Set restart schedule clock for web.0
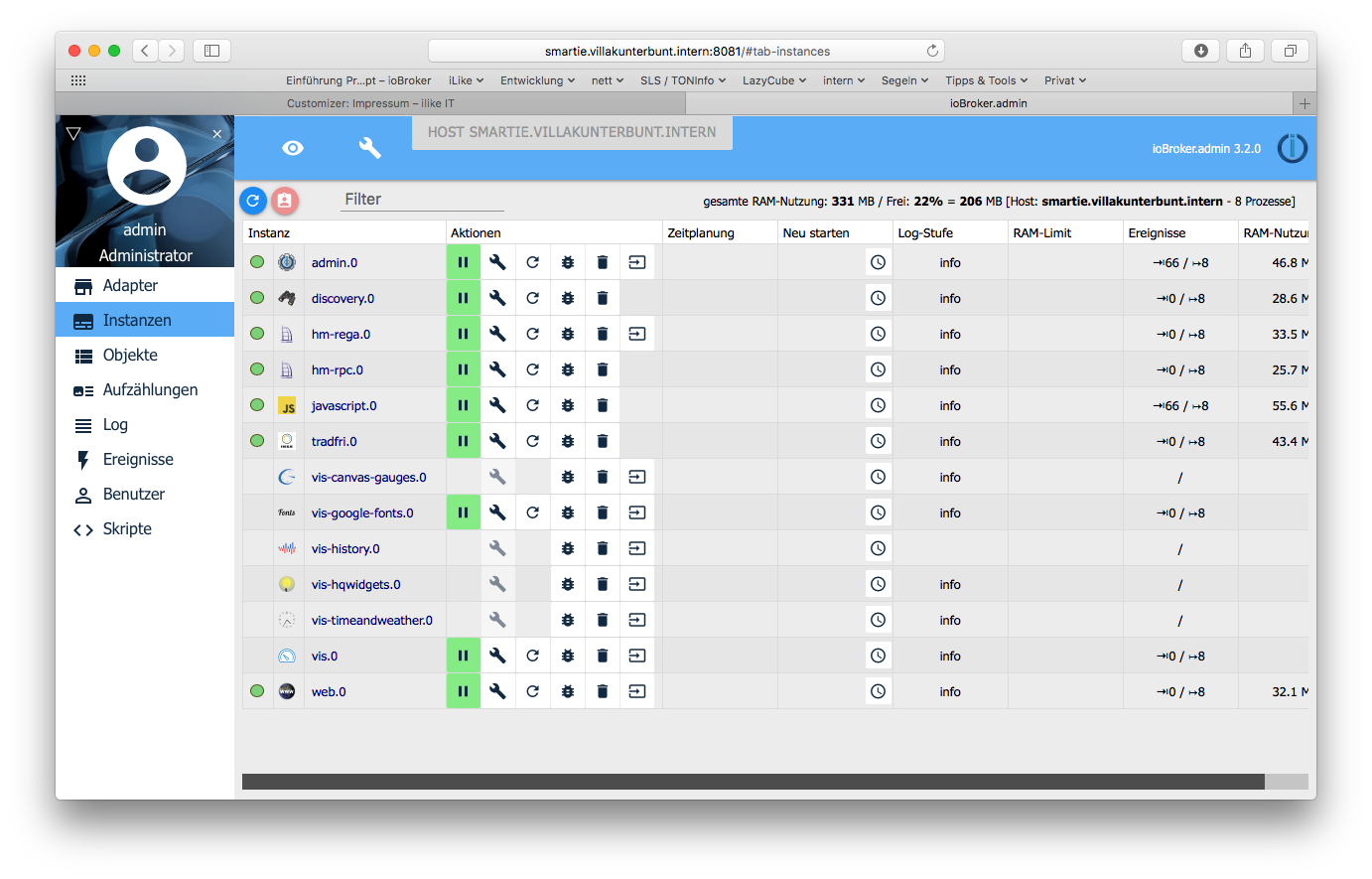This screenshot has height=879, width=1372. pyautogui.click(x=879, y=691)
